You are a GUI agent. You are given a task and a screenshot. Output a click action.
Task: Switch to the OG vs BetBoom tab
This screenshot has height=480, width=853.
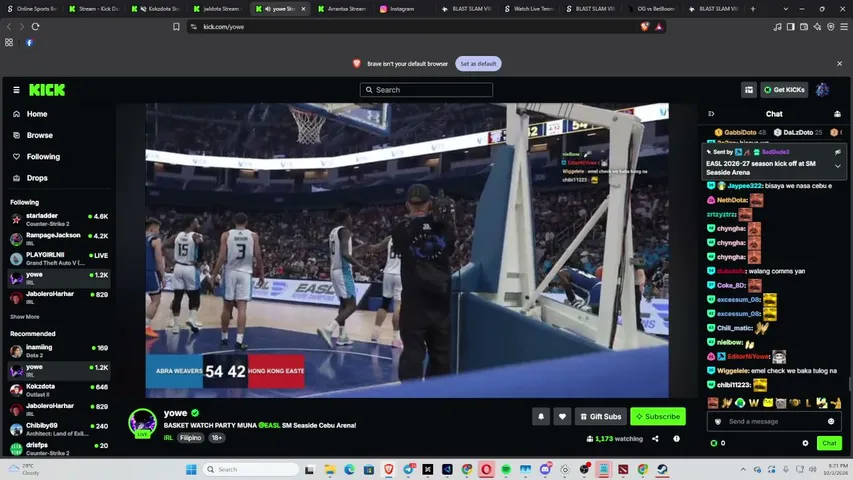click(651, 9)
